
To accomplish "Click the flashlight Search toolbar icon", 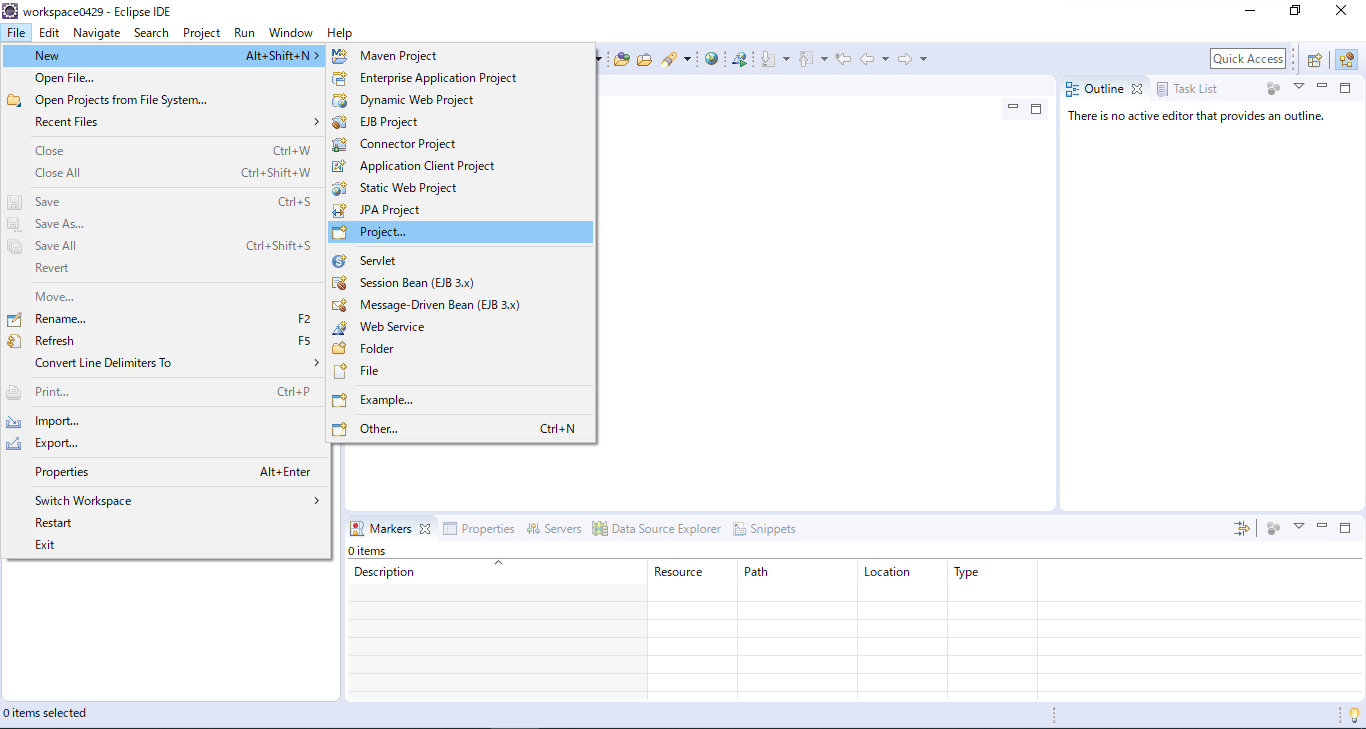I will pyautogui.click(x=669, y=59).
